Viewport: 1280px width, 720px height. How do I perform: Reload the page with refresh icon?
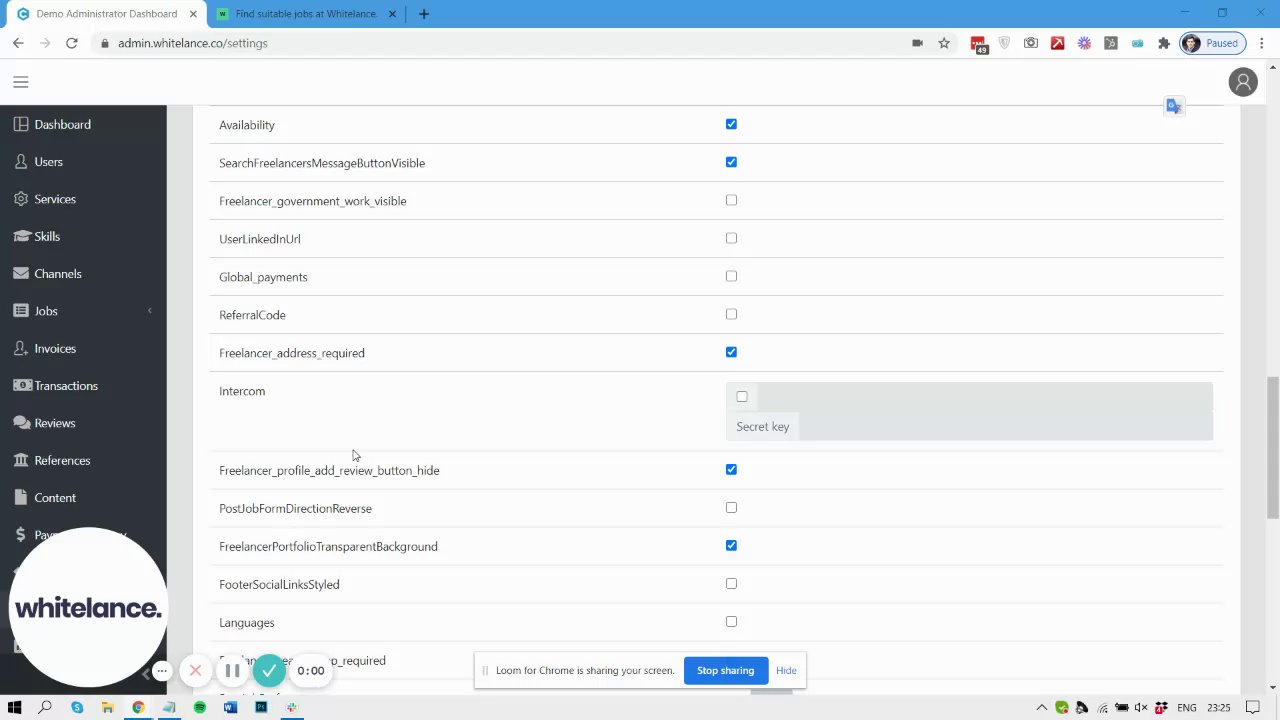point(72,43)
